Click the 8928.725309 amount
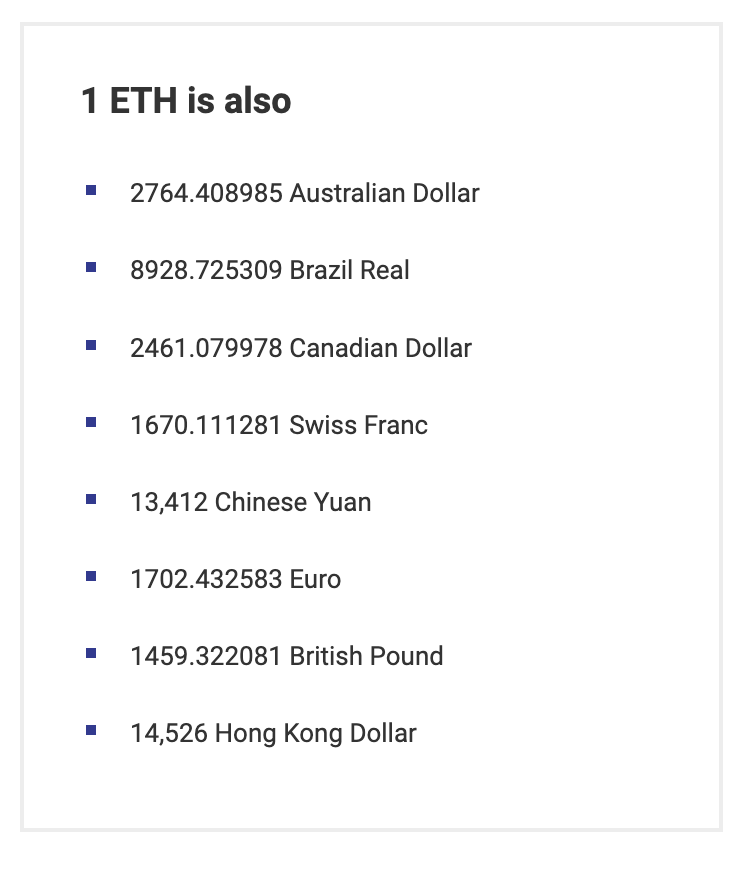The height and width of the screenshot is (884, 746). [x=206, y=270]
